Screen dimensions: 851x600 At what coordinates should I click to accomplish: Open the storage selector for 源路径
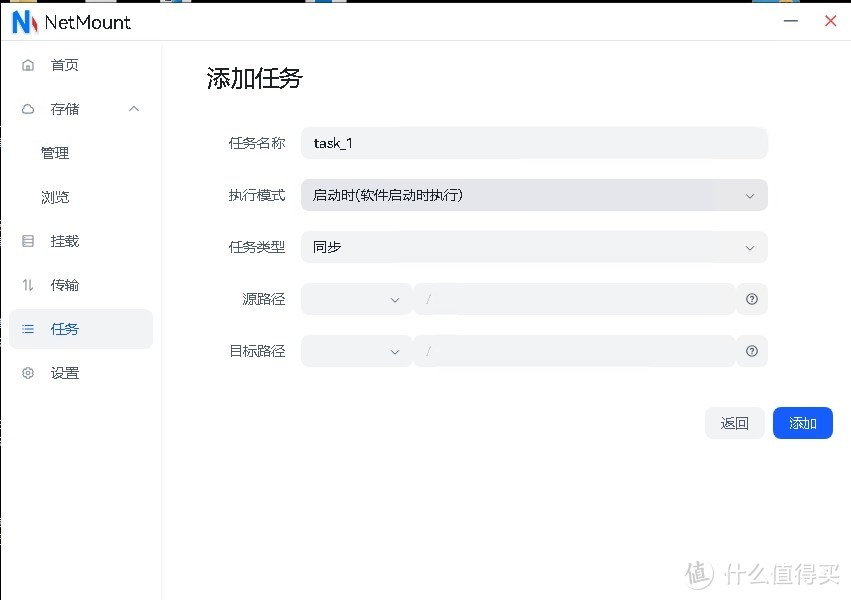355,299
